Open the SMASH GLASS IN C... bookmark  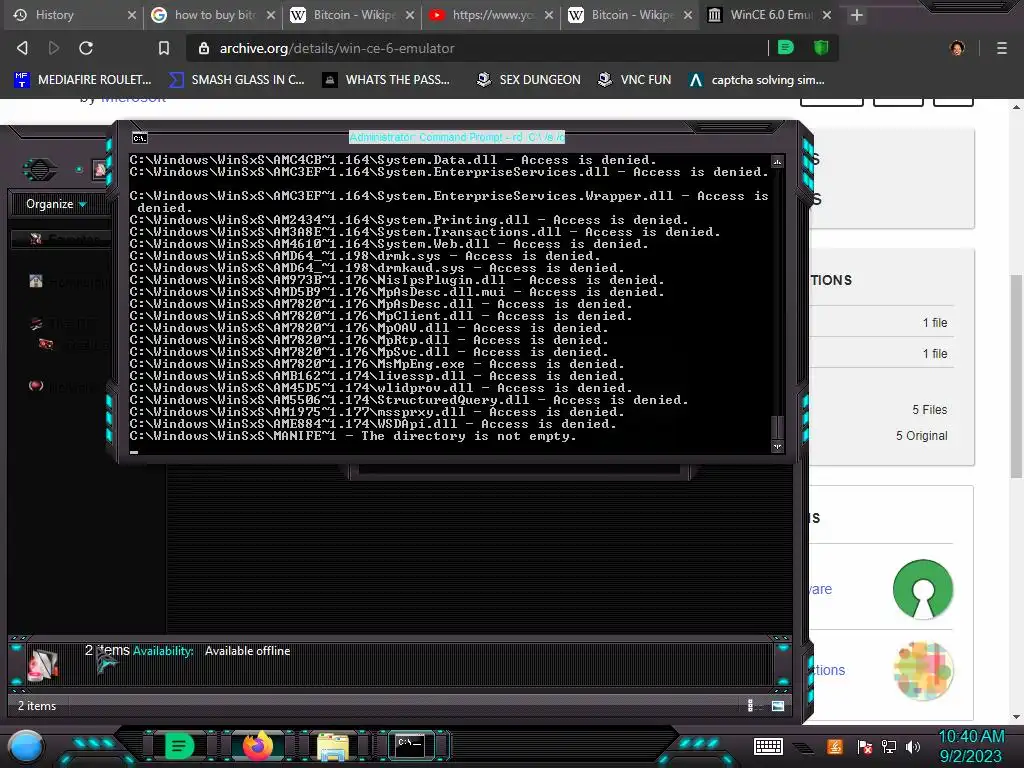pyautogui.click(x=236, y=80)
